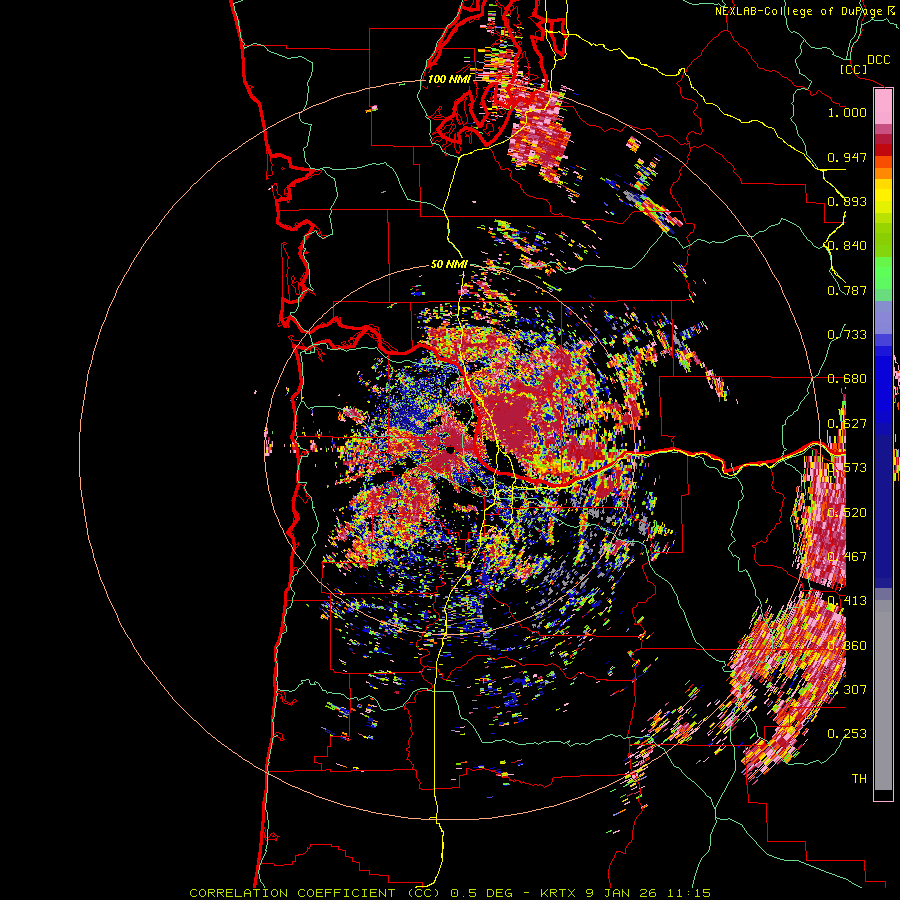
Task: Click the 0.680 scale value
Action: click(x=847, y=379)
